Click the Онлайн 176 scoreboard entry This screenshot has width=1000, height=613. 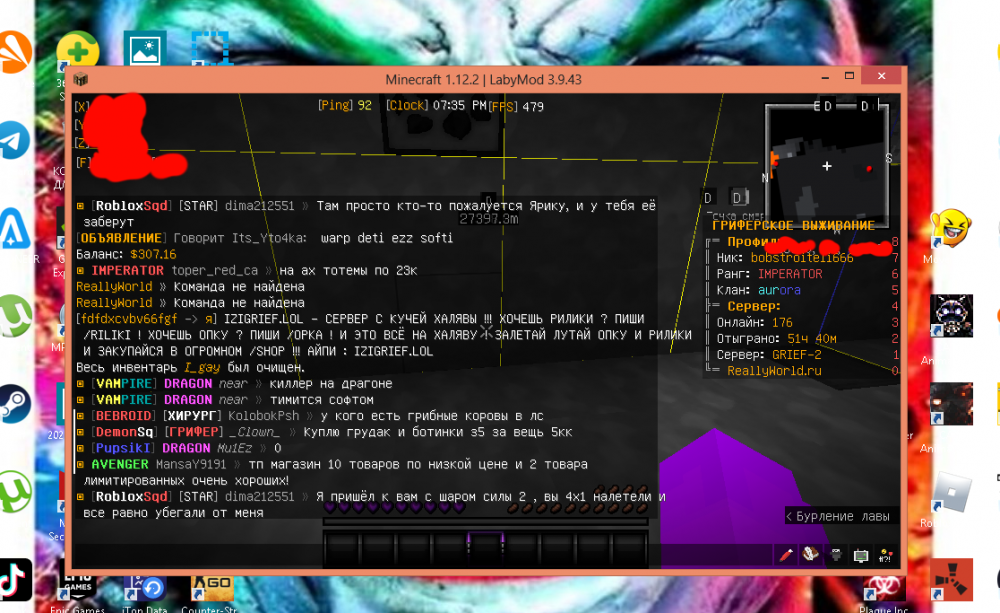(x=754, y=323)
